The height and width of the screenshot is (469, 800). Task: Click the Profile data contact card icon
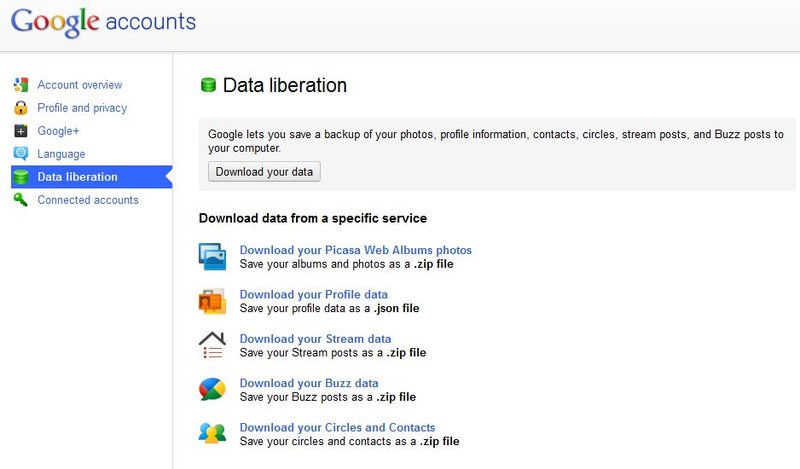(212, 301)
